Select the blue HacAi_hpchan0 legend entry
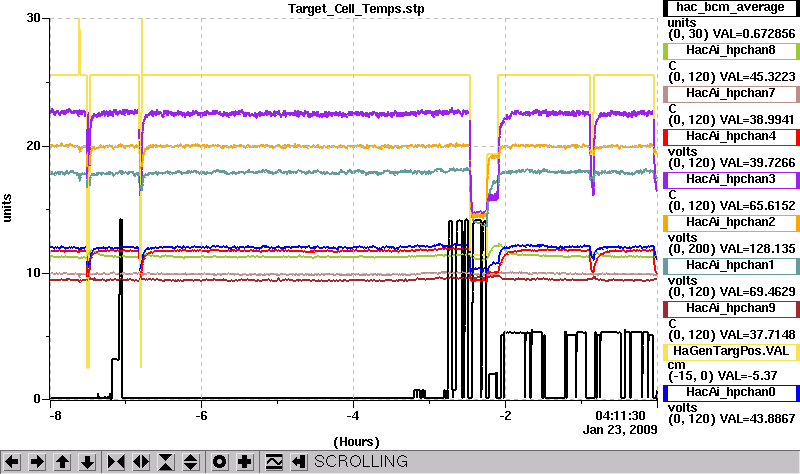This screenshot has height=474, width=800. point(731,392)
